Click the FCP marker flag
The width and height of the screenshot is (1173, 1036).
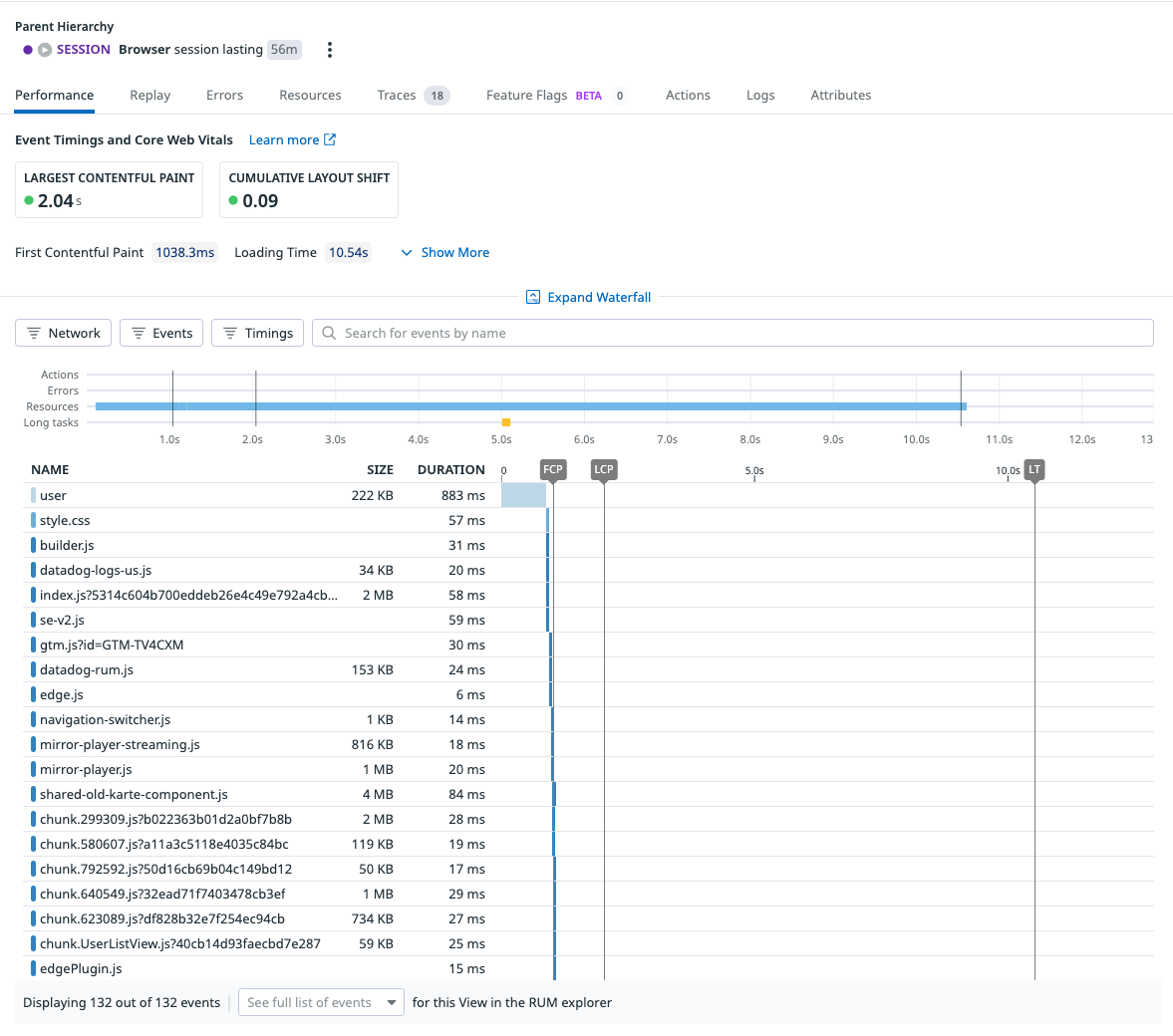552,470
